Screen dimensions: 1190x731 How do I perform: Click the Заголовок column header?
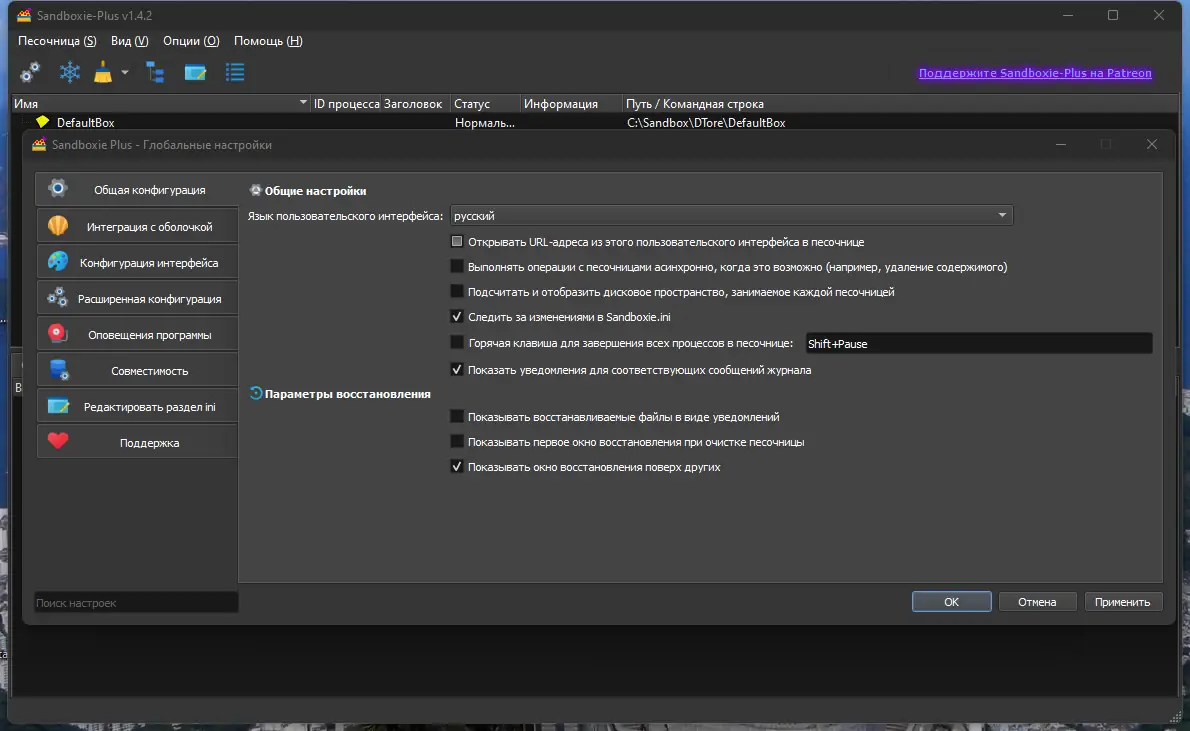413,104
